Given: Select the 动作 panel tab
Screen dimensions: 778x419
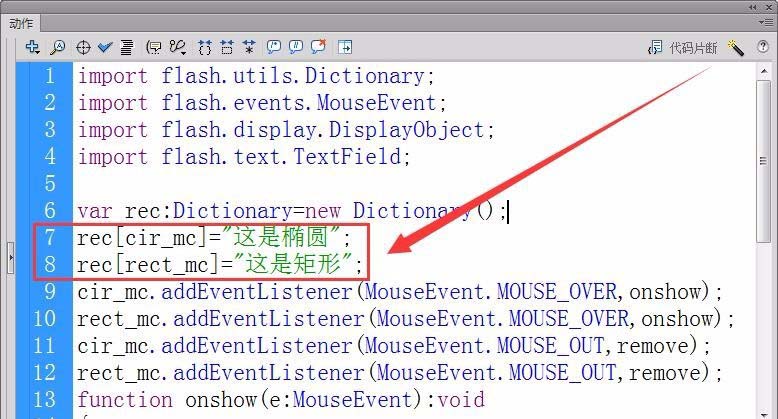Looking at the screenshot, I should 21,24.
